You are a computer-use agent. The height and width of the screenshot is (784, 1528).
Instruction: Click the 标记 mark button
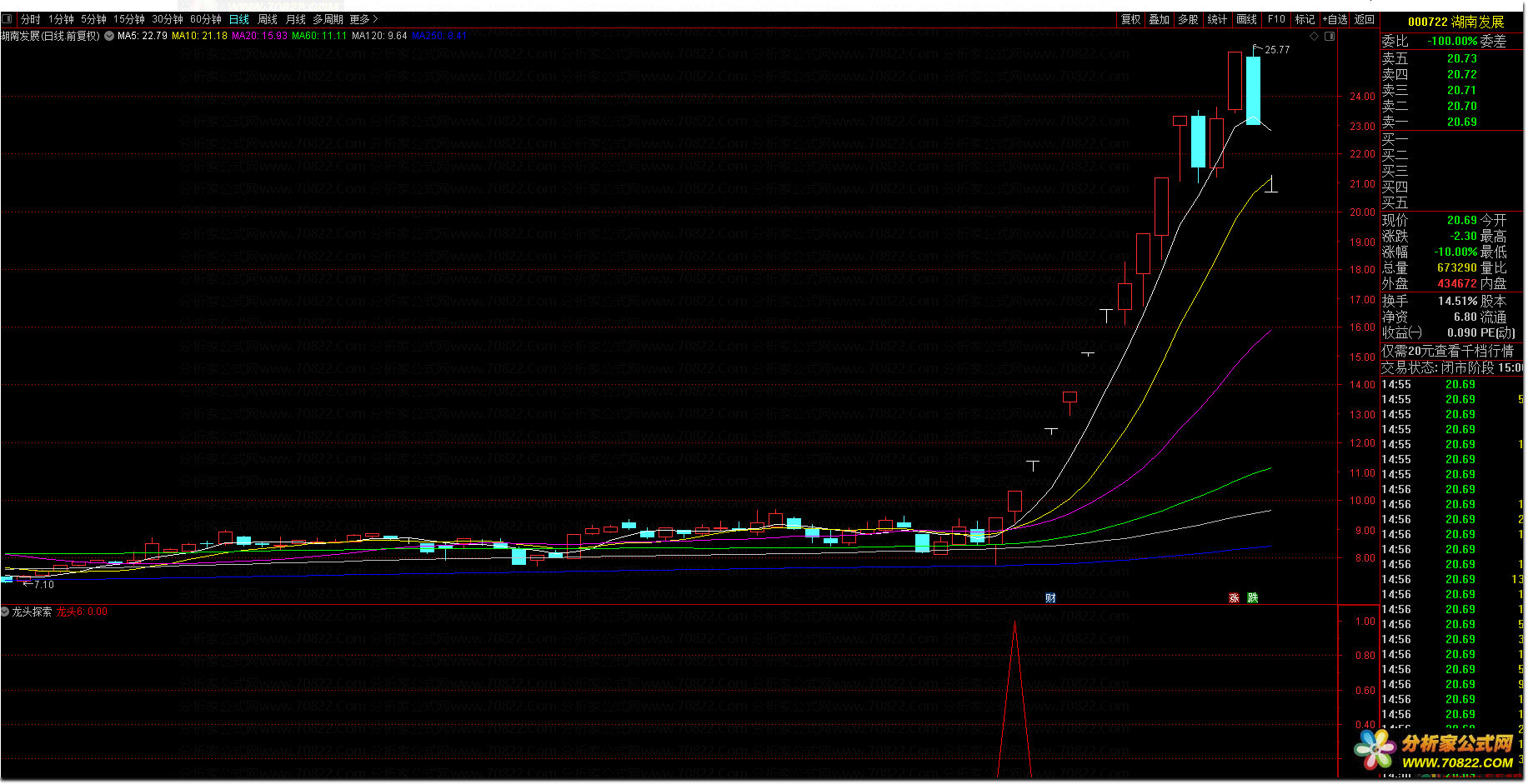[1305, 19]
